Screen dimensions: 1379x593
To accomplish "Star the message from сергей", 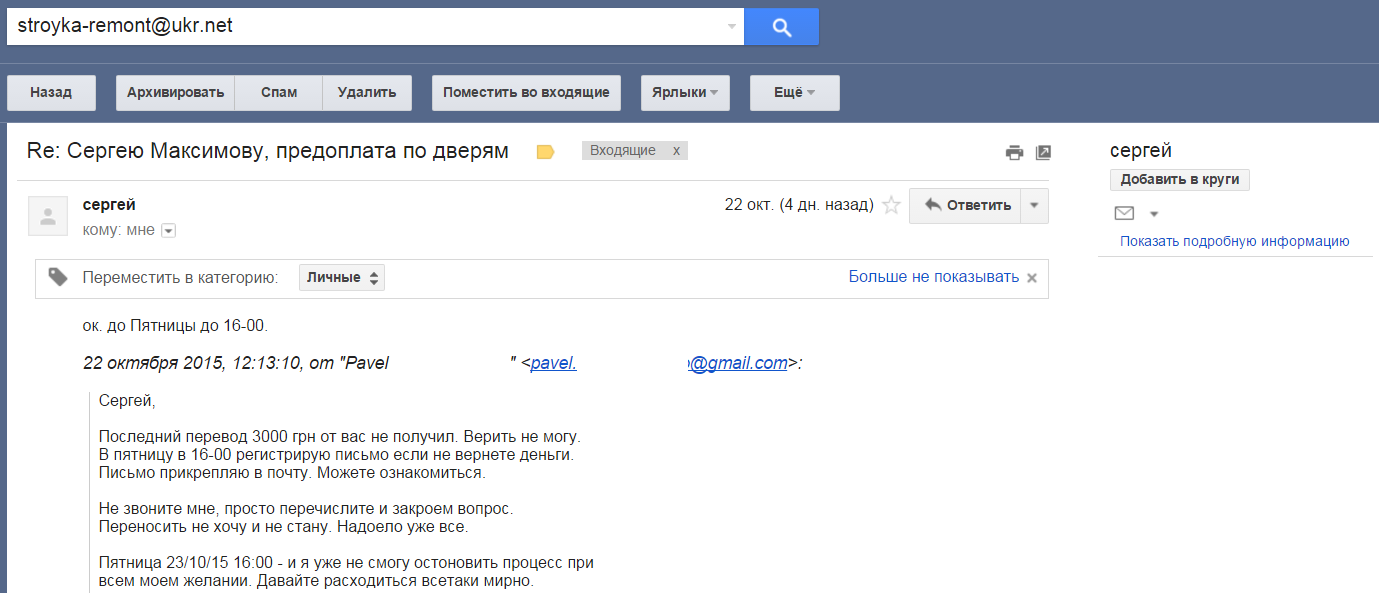I will [x=891, y=205].
